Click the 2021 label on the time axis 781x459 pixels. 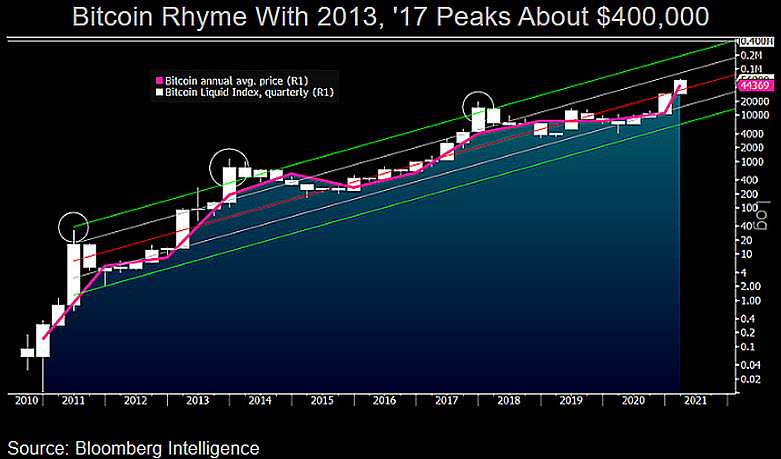pyautogui.click(x=692, y=400)
